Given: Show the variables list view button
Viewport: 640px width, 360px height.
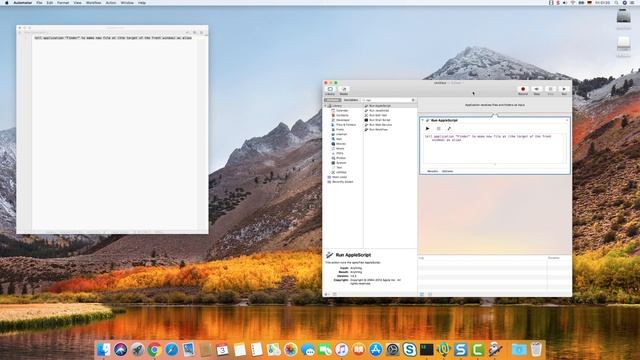Looking at the screenshot, I should [430, 294].
